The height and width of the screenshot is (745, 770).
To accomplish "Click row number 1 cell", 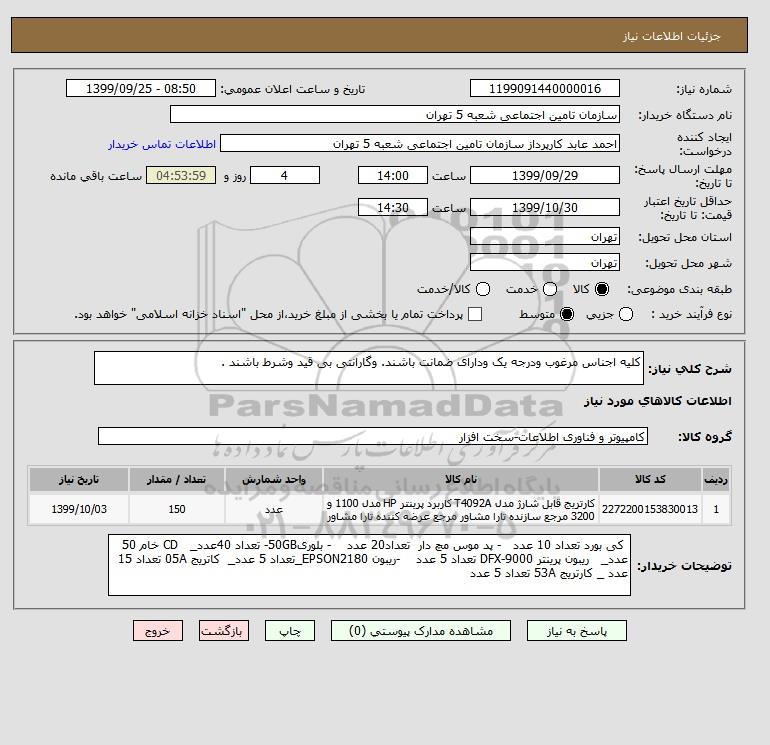I will (716, 509).
